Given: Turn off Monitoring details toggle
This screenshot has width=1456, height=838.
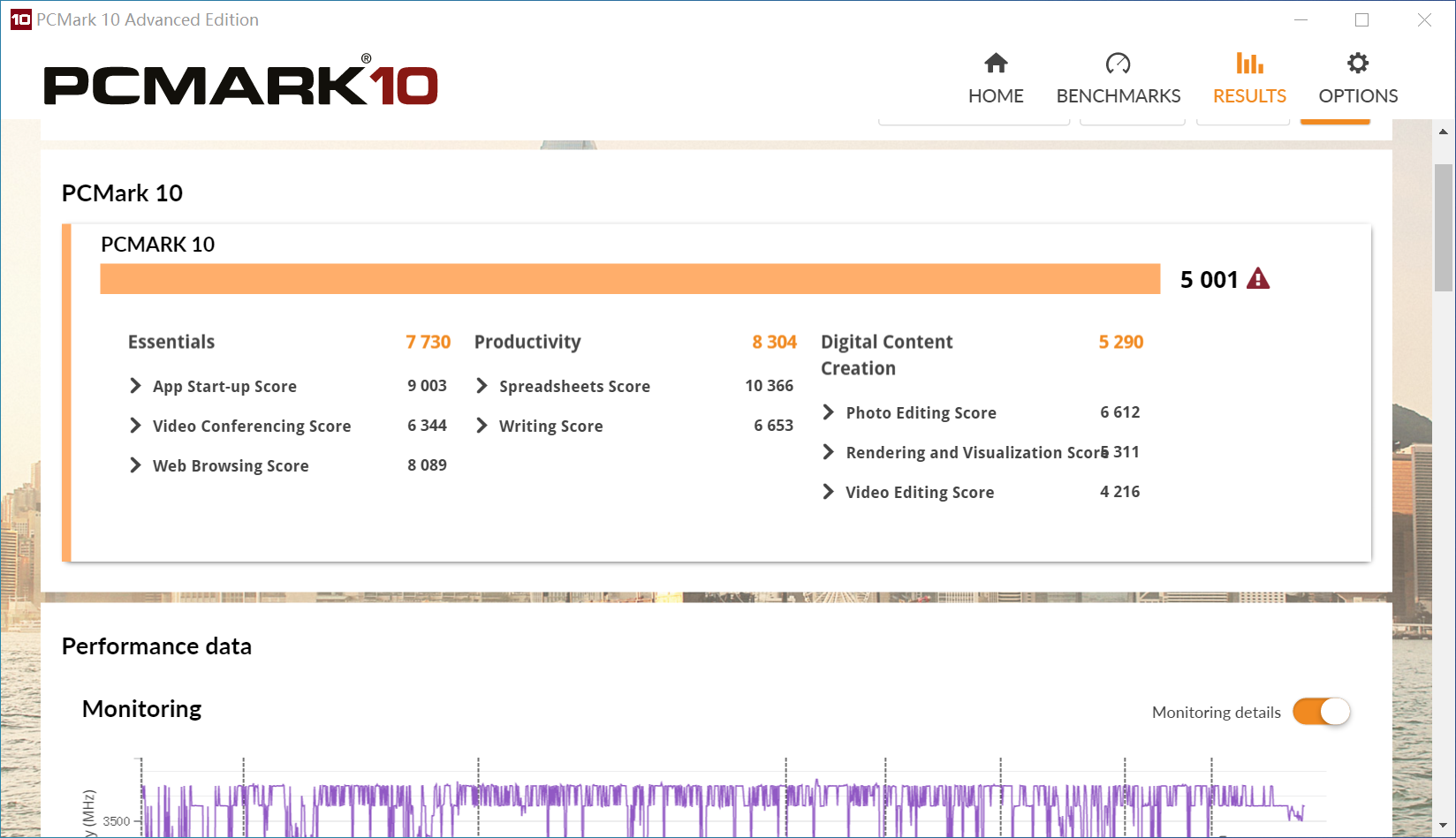Looking at the screenshot, I should 1322,712.
